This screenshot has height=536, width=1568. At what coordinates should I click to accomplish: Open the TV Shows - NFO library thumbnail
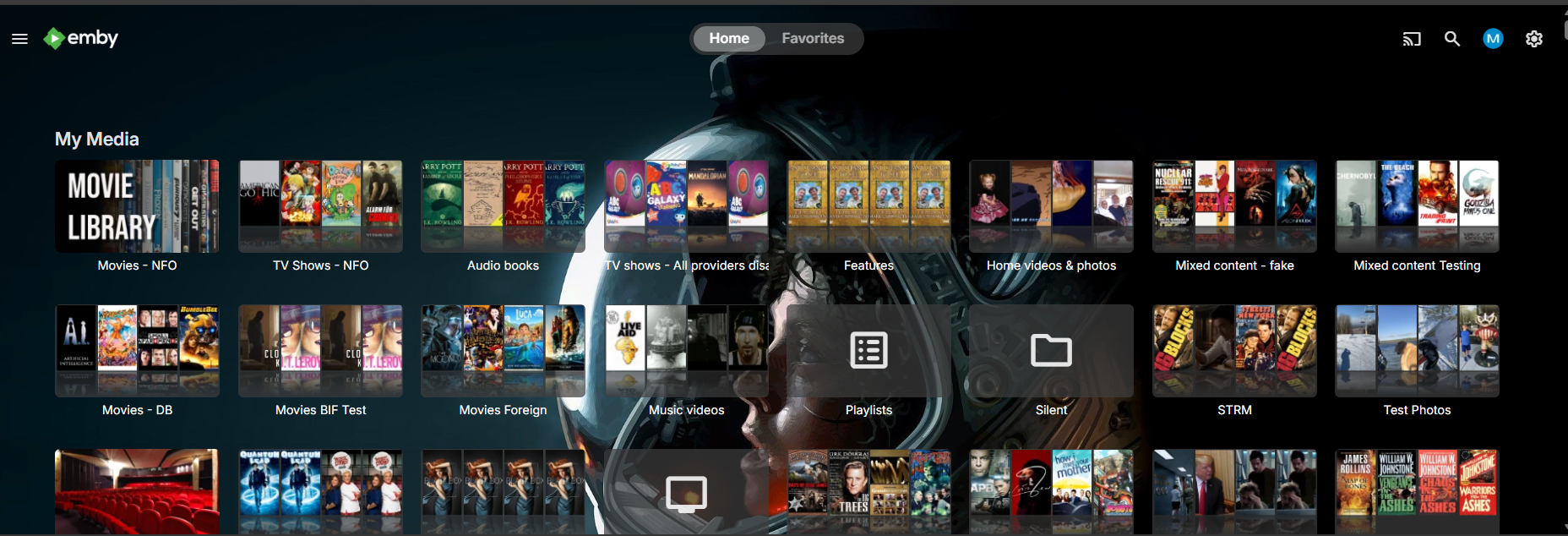320,206
